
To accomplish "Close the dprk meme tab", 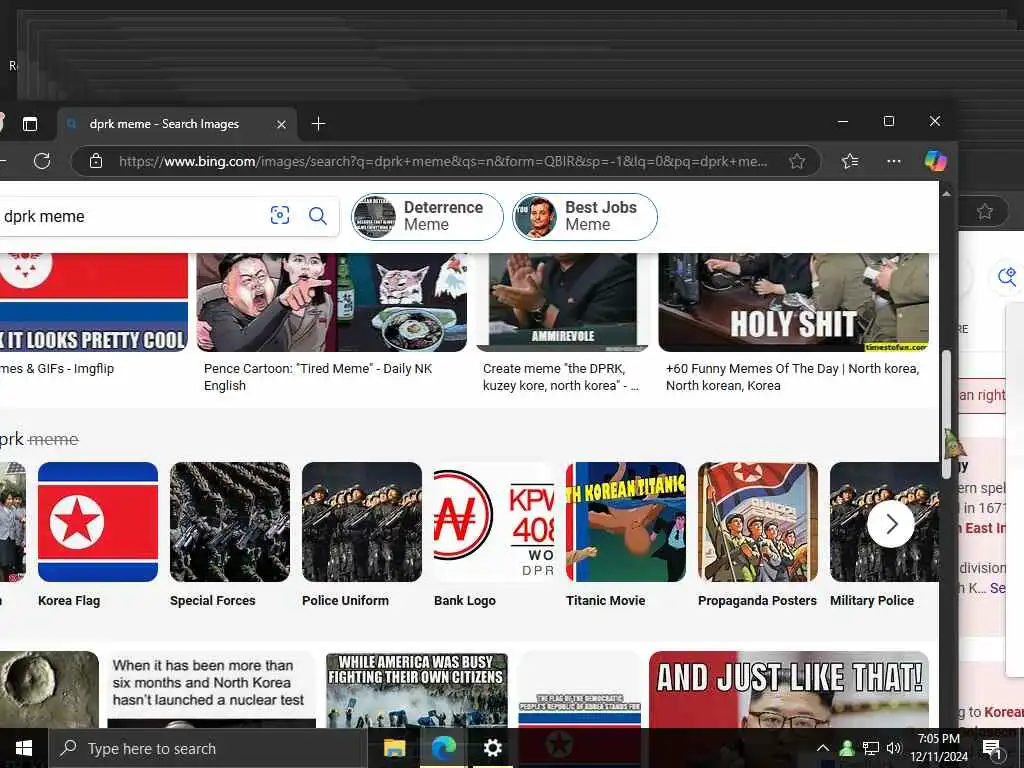I will (x=281, y=124).
